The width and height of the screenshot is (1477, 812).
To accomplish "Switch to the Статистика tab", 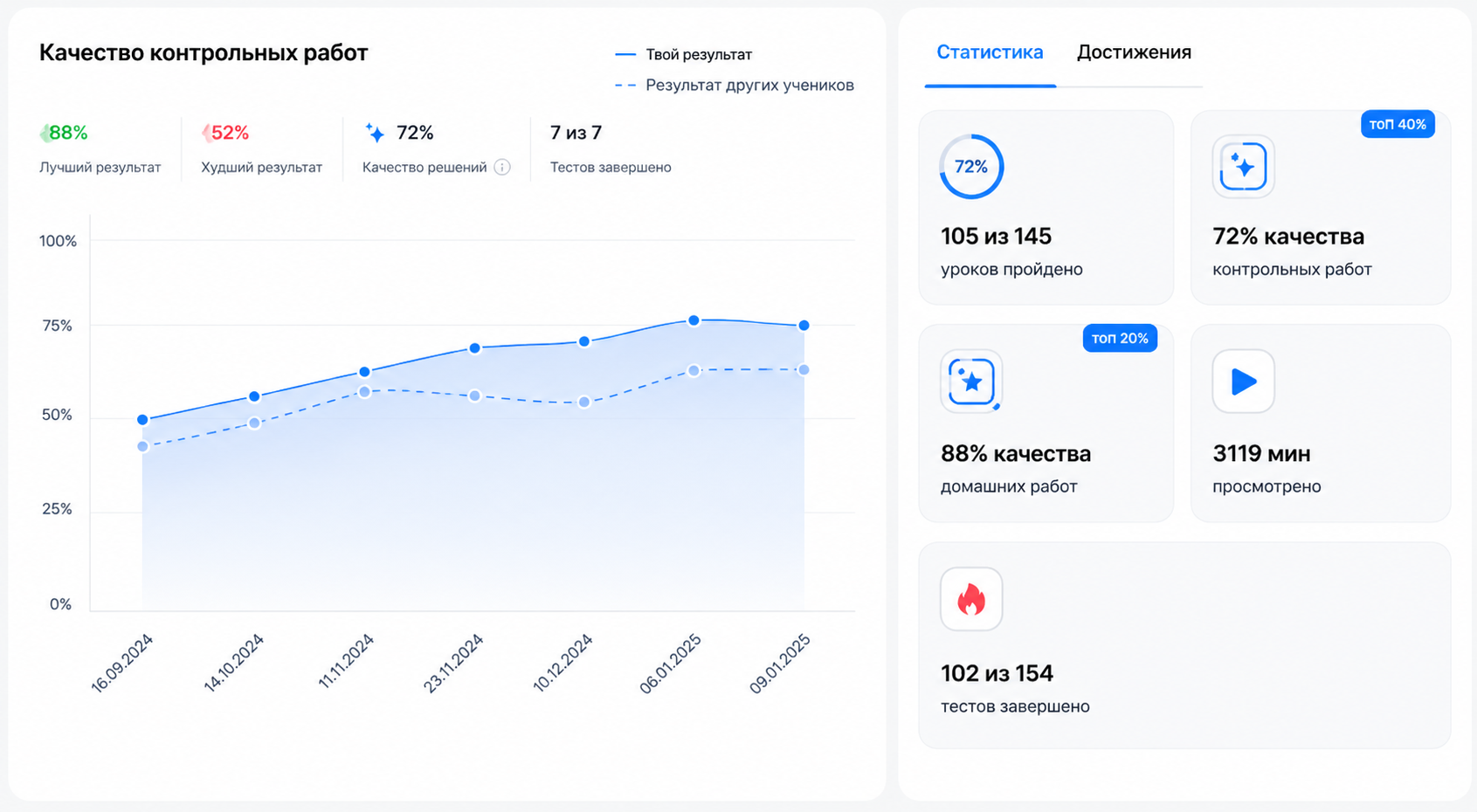I will tap(990, 52).
